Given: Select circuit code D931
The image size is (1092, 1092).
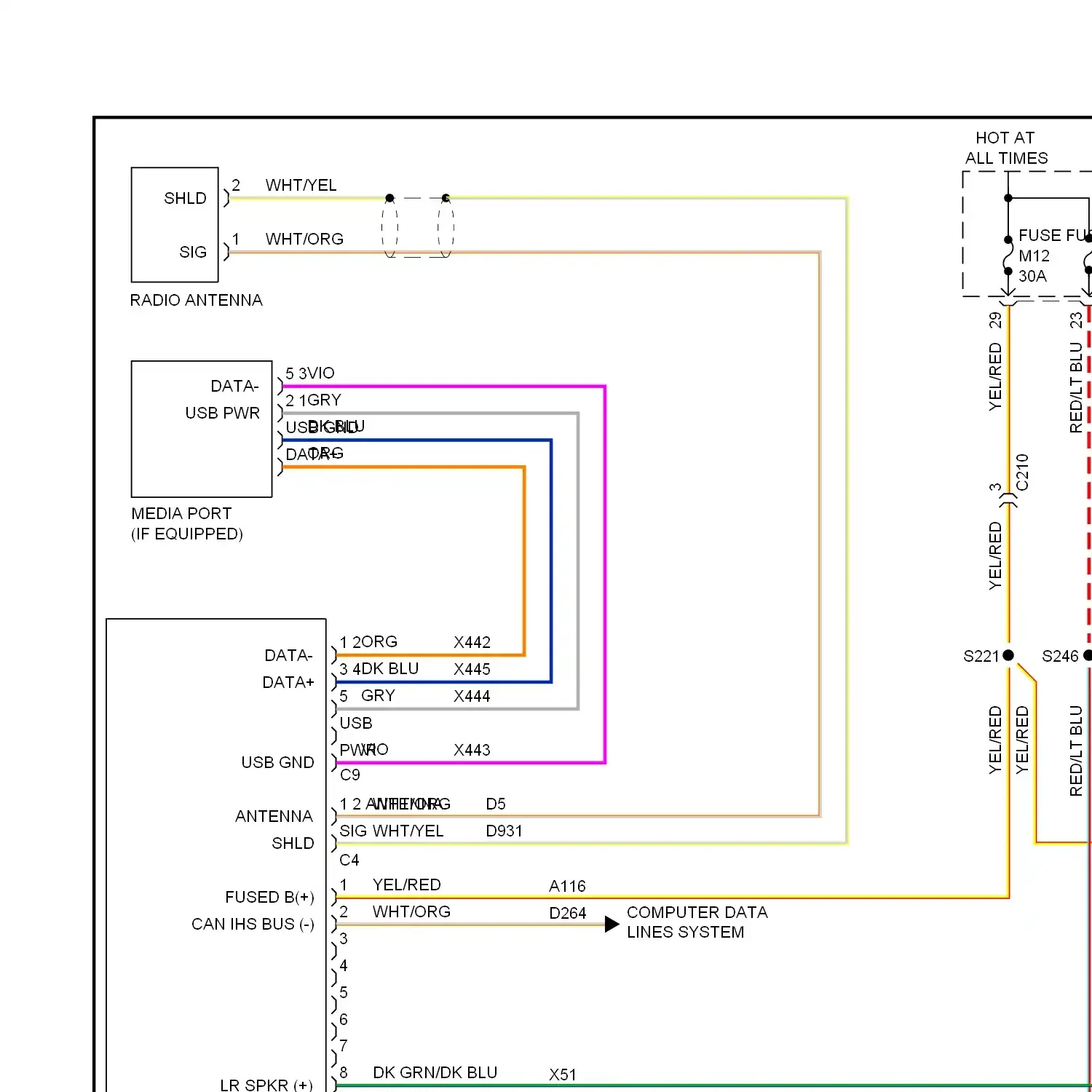Looking at the screenshot, I should point(504,831).
